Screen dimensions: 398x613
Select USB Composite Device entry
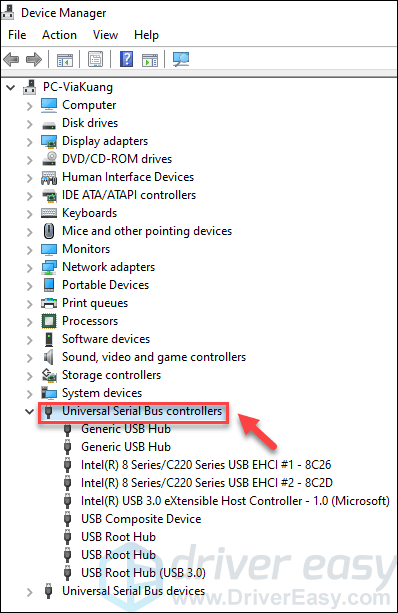(141, 519)
